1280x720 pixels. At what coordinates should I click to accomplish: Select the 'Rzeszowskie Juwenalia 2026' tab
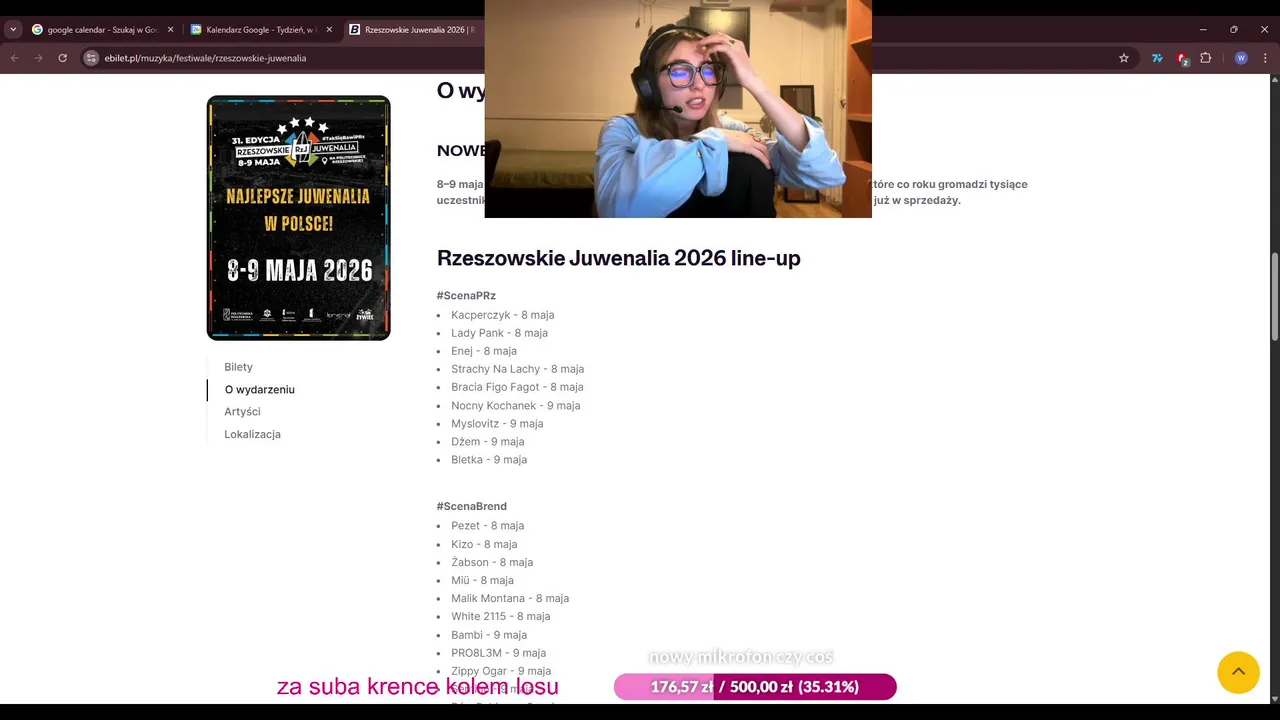tap(412, 30)
